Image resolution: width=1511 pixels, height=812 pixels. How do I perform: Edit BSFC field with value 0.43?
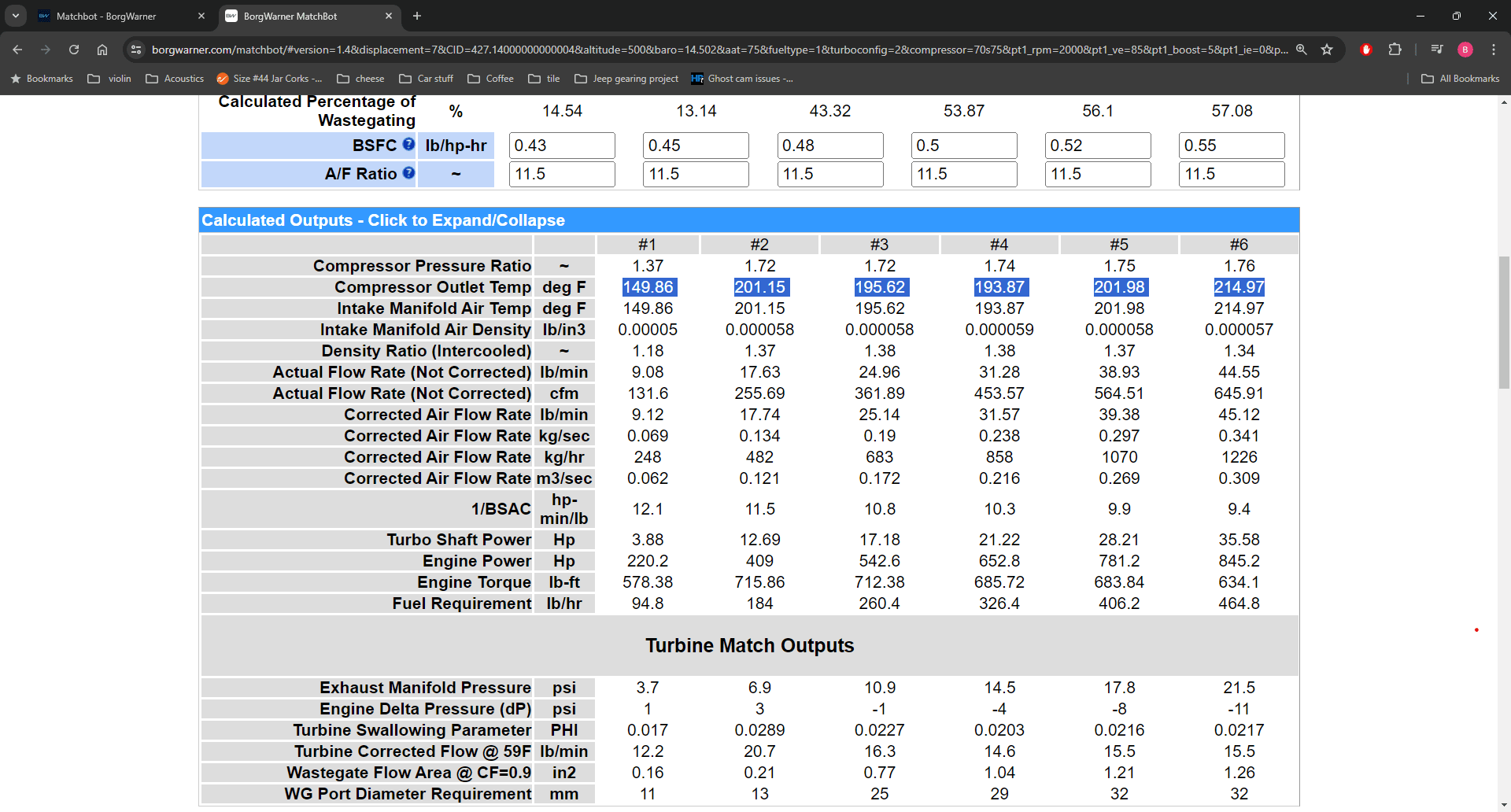tap(562, 146)
